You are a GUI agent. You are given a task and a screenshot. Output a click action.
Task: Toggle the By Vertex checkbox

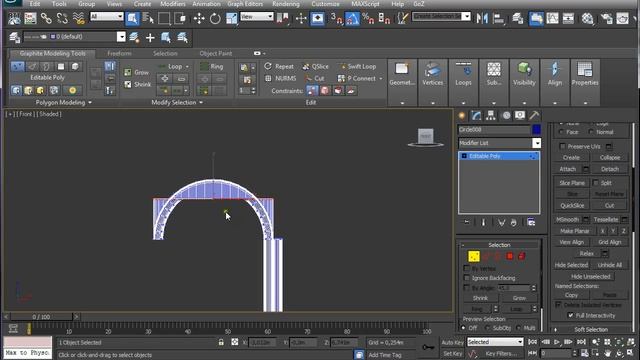467,268
